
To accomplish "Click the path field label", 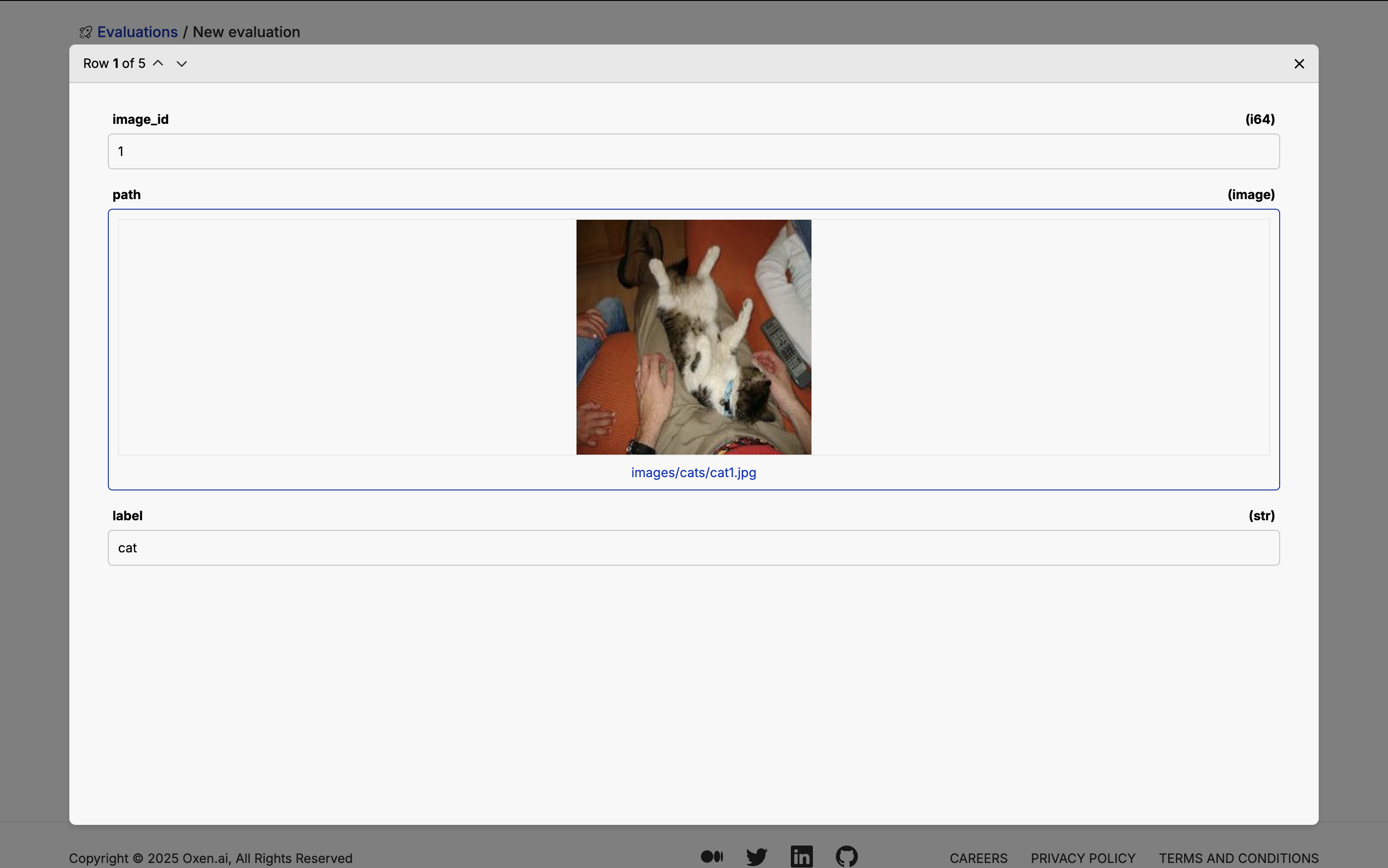I will 126,195.
